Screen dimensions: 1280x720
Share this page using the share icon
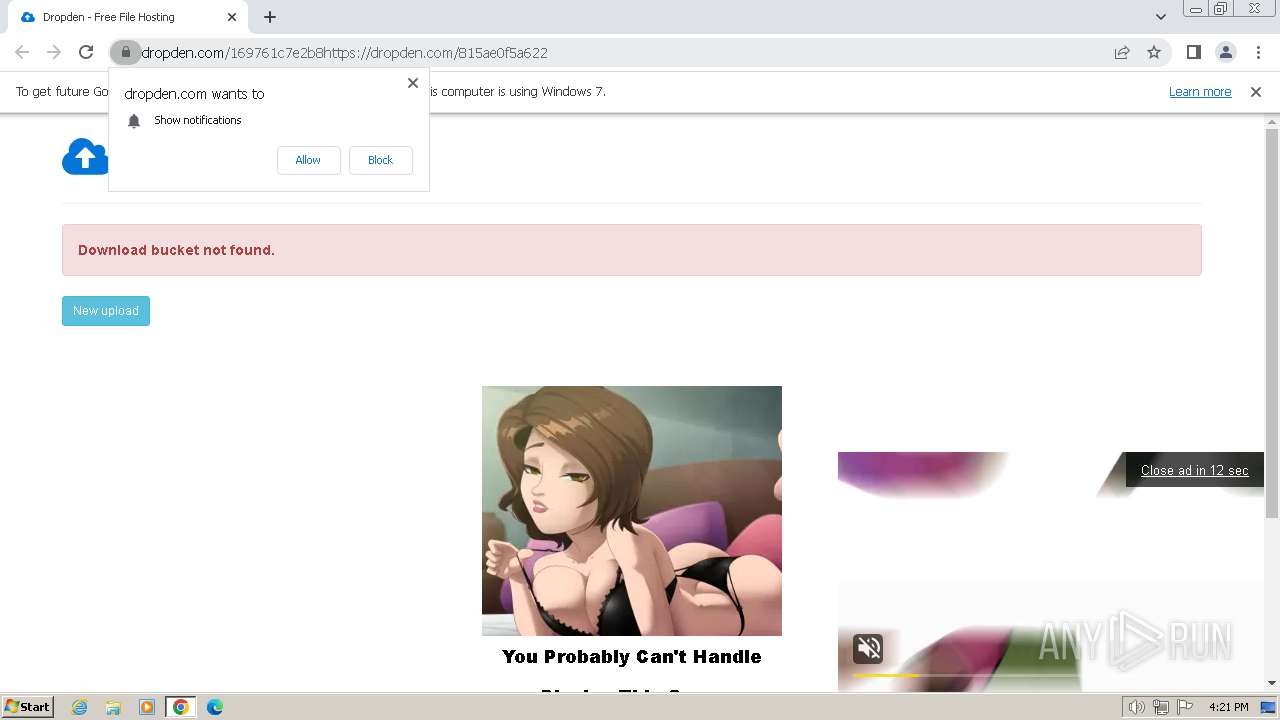(1122, 52)
